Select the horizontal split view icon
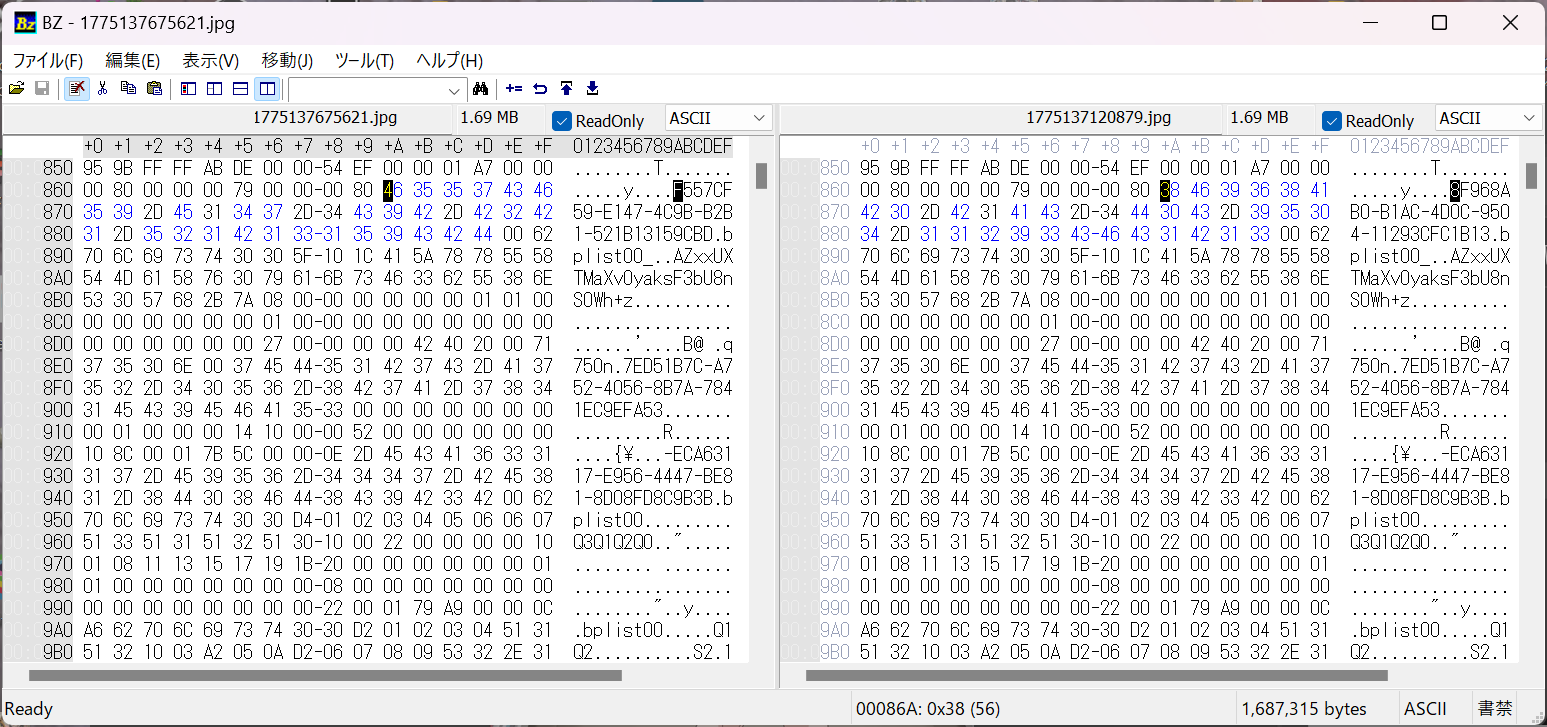Screen dimensions: 1547x727 (240, 89)
